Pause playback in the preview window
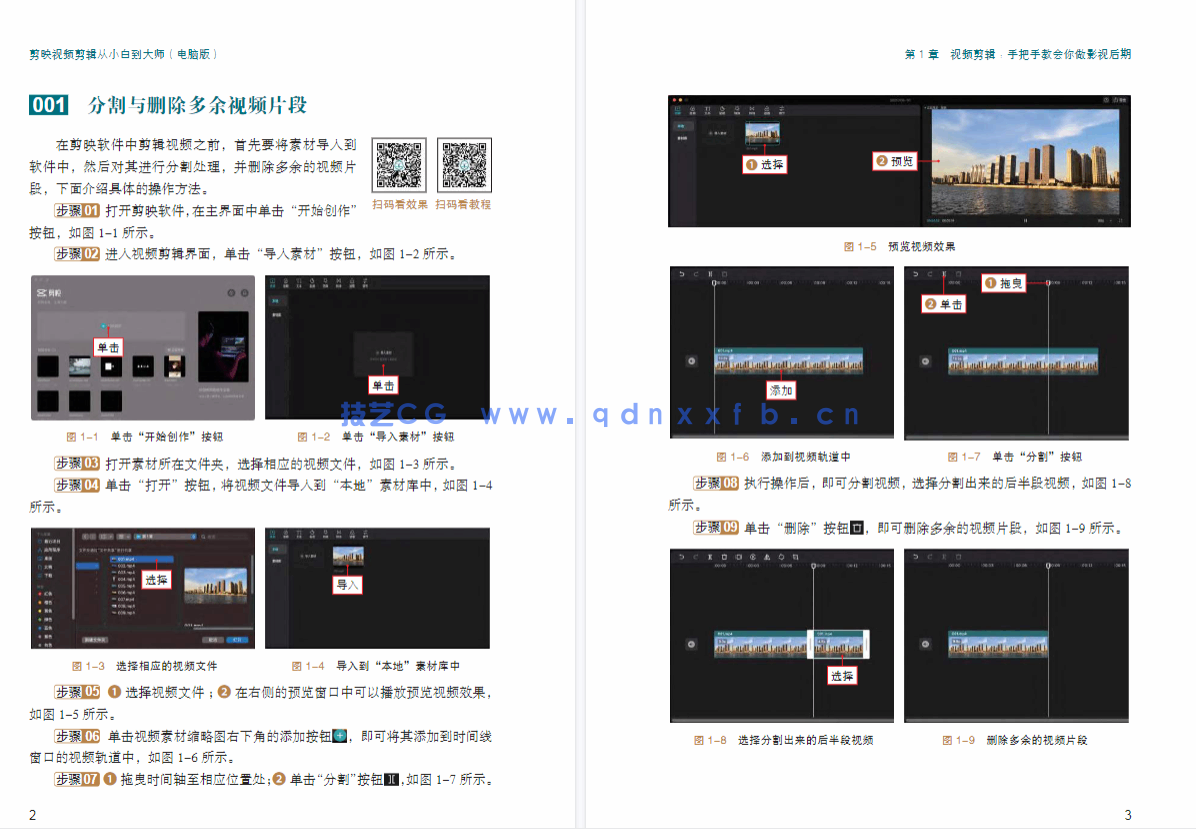1196x829 pixels. tap(1026, 220)
